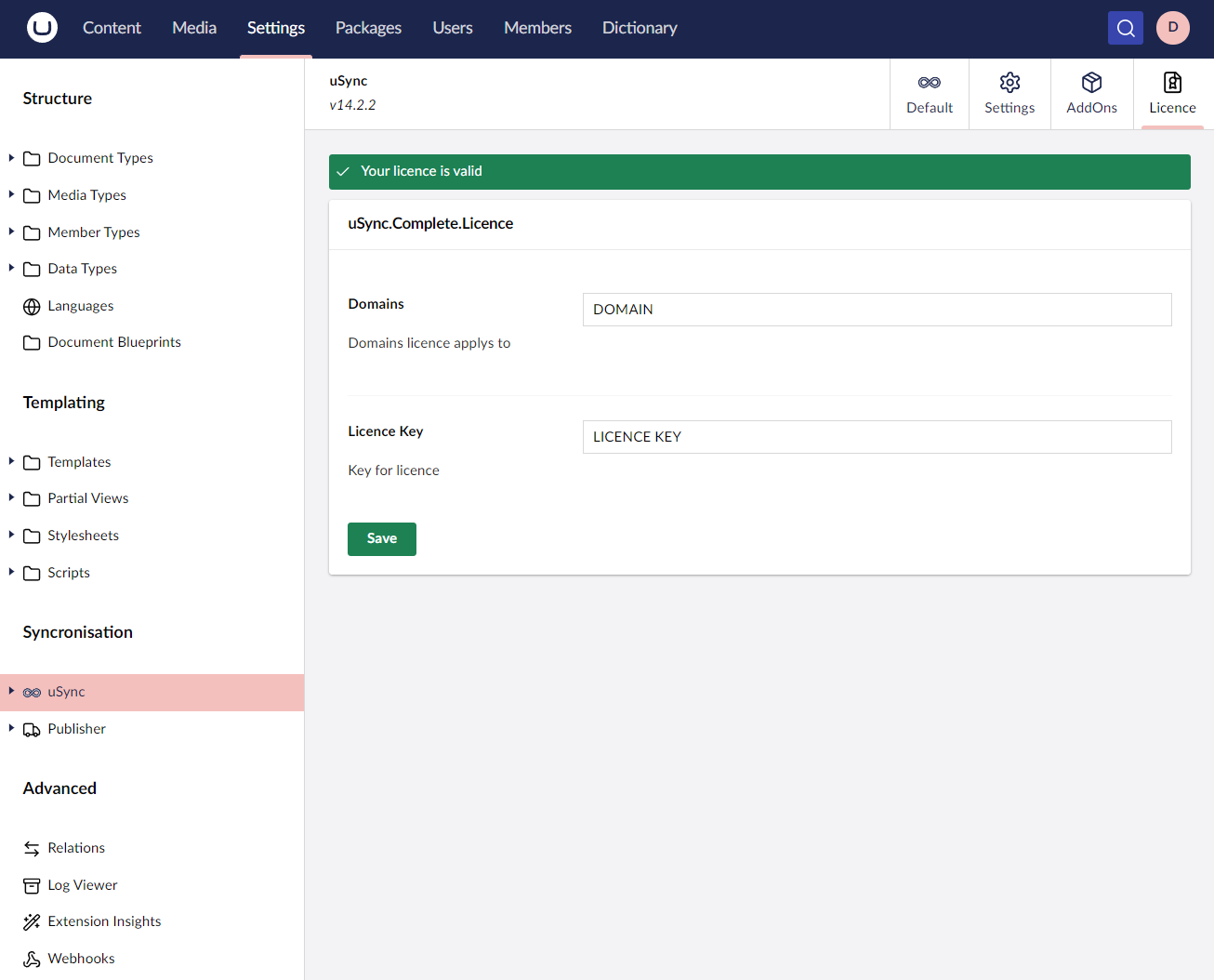Open Log Viewer label

[83, 885]
